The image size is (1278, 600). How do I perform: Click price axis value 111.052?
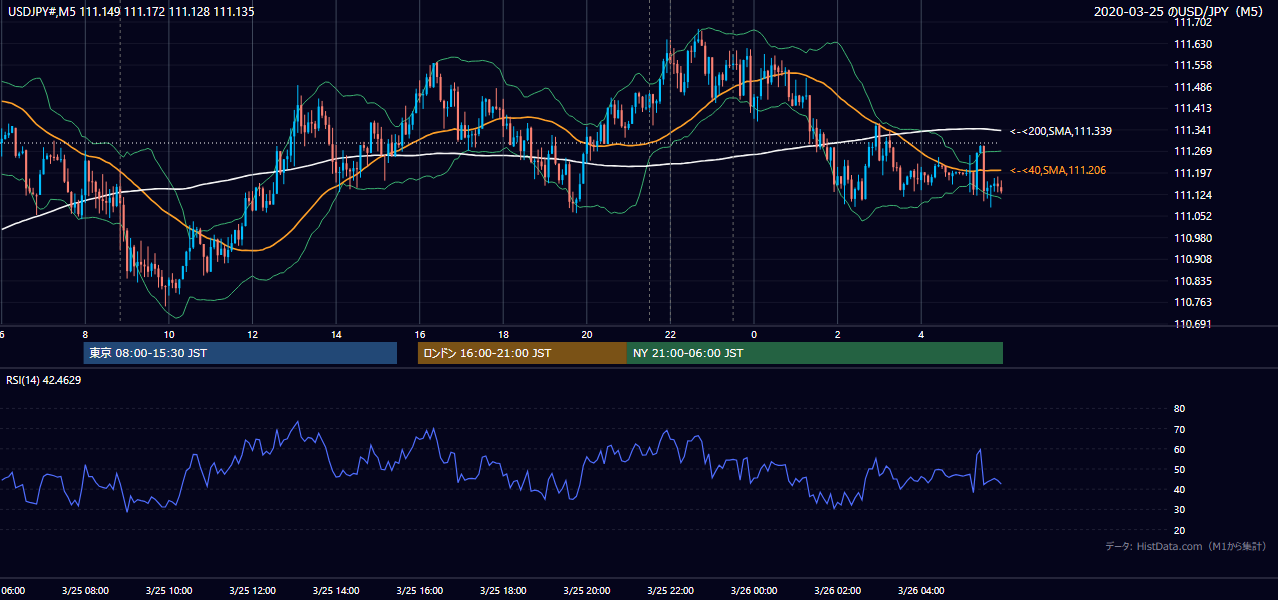(x=1192, y=216)
